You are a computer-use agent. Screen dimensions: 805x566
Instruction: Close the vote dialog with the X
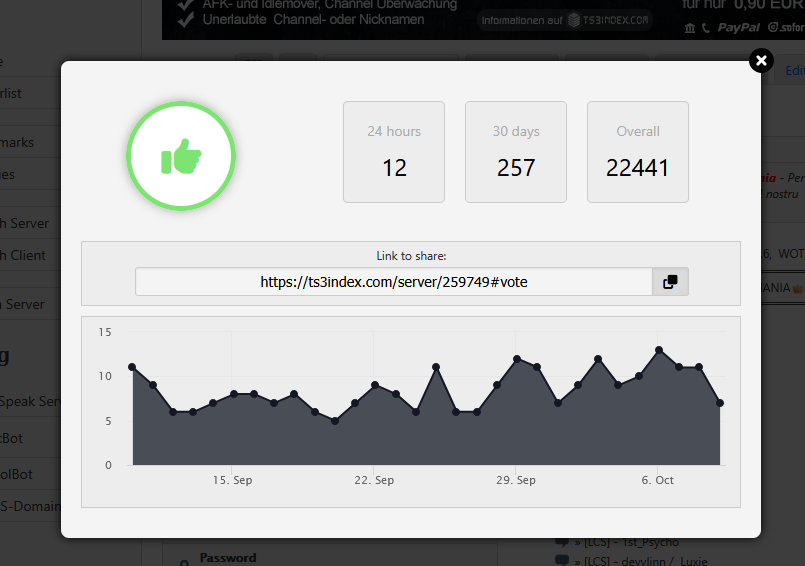761,61
